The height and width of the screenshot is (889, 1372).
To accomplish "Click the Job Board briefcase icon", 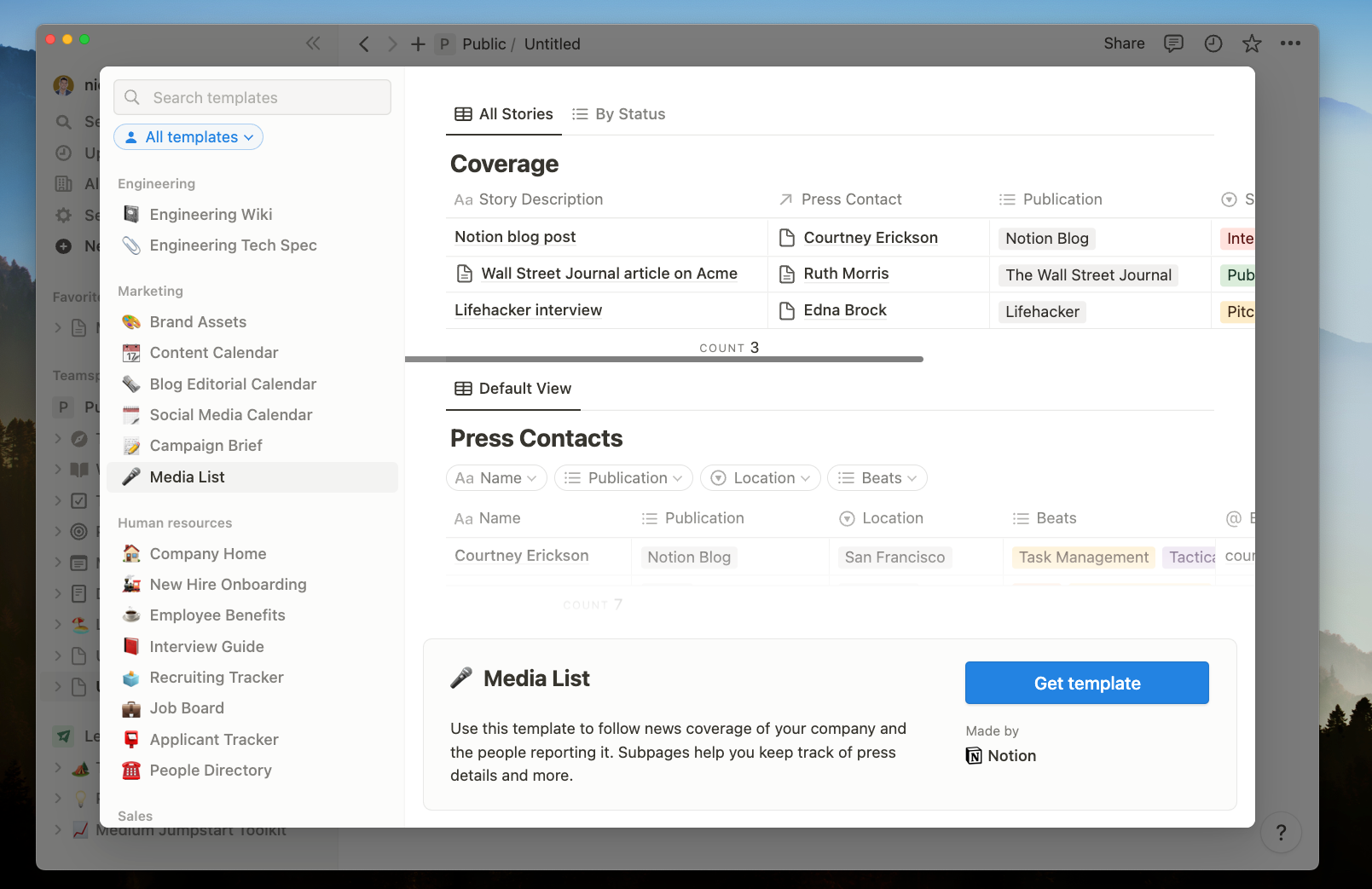I will pos(131,708).
